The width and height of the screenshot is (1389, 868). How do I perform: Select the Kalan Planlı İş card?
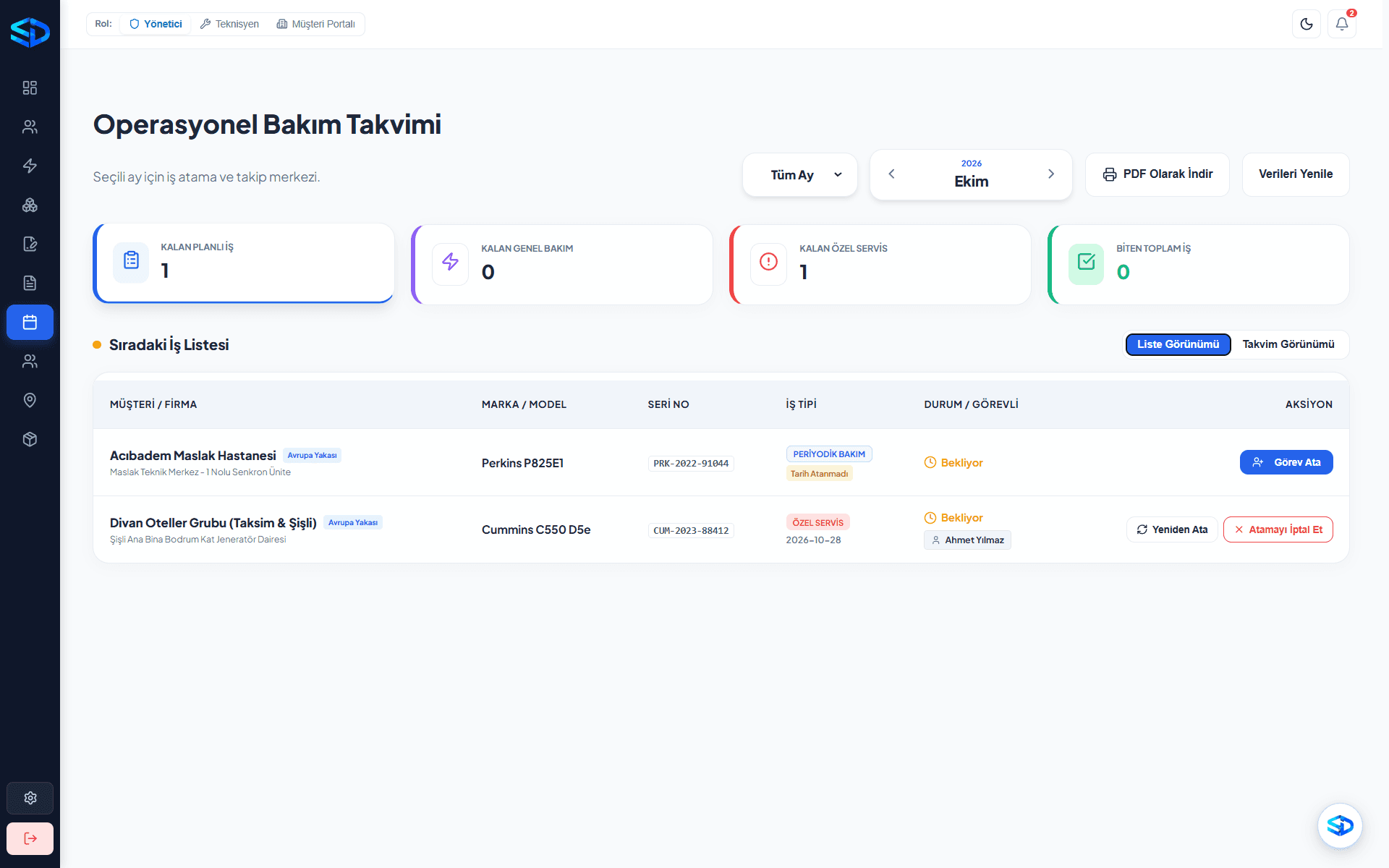(x=244, y=263)
